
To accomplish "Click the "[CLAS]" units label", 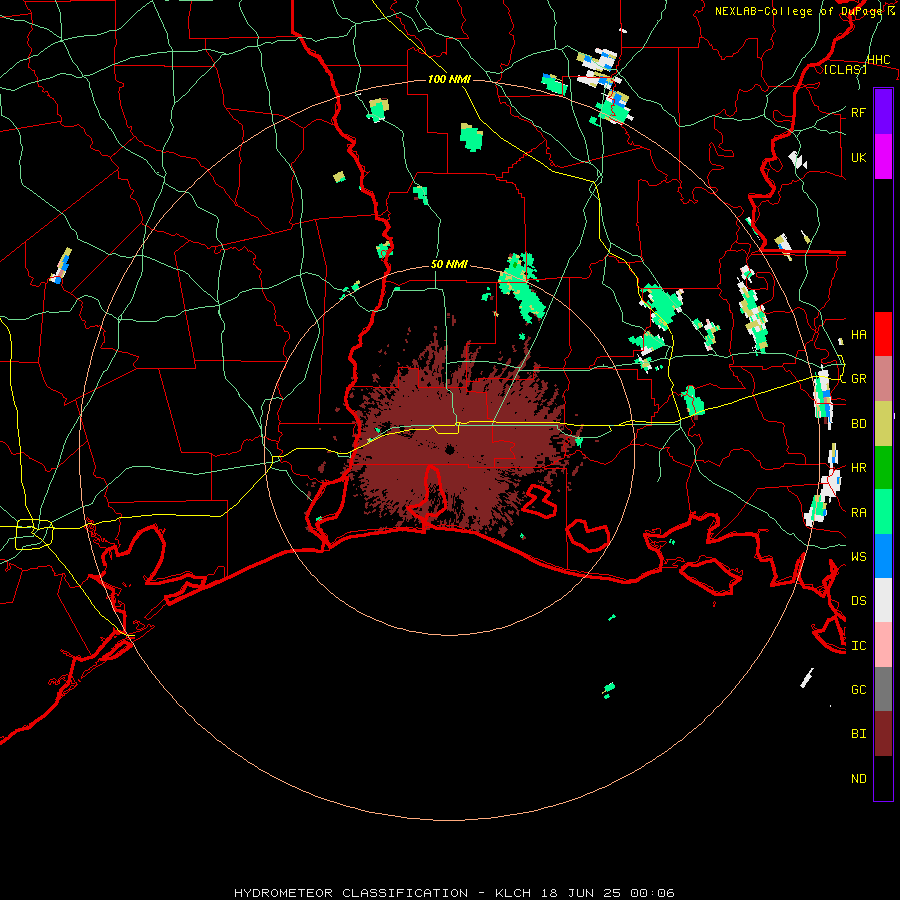I will [845, 69].
